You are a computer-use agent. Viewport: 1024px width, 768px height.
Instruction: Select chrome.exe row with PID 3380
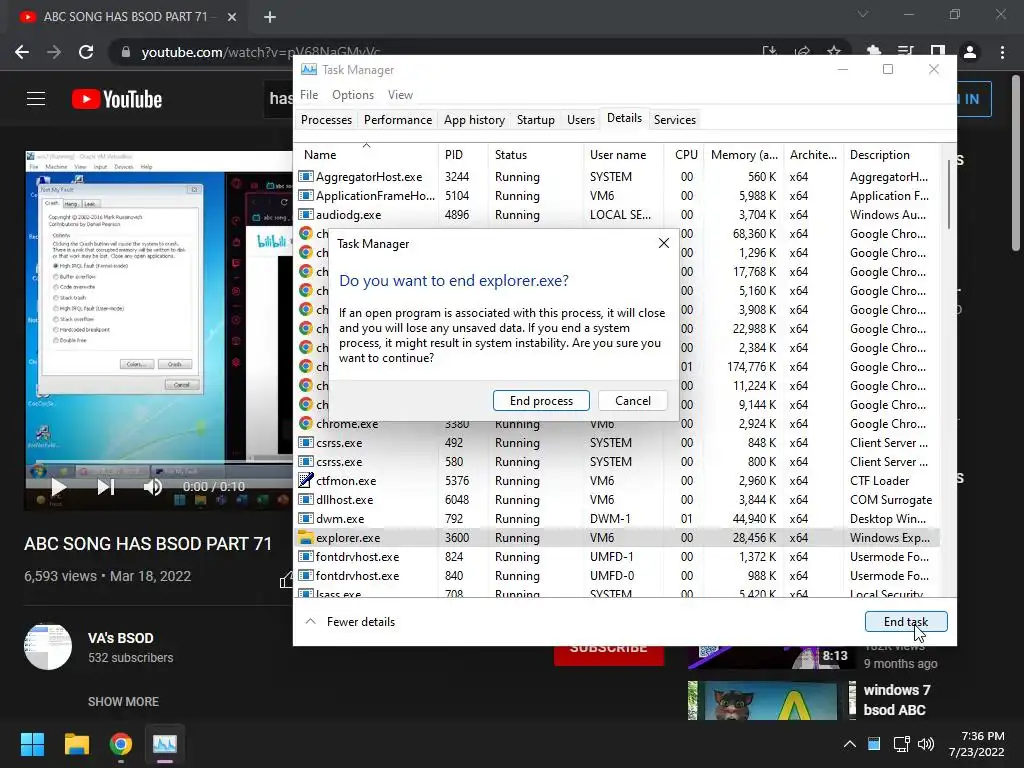tap(618, 424)
